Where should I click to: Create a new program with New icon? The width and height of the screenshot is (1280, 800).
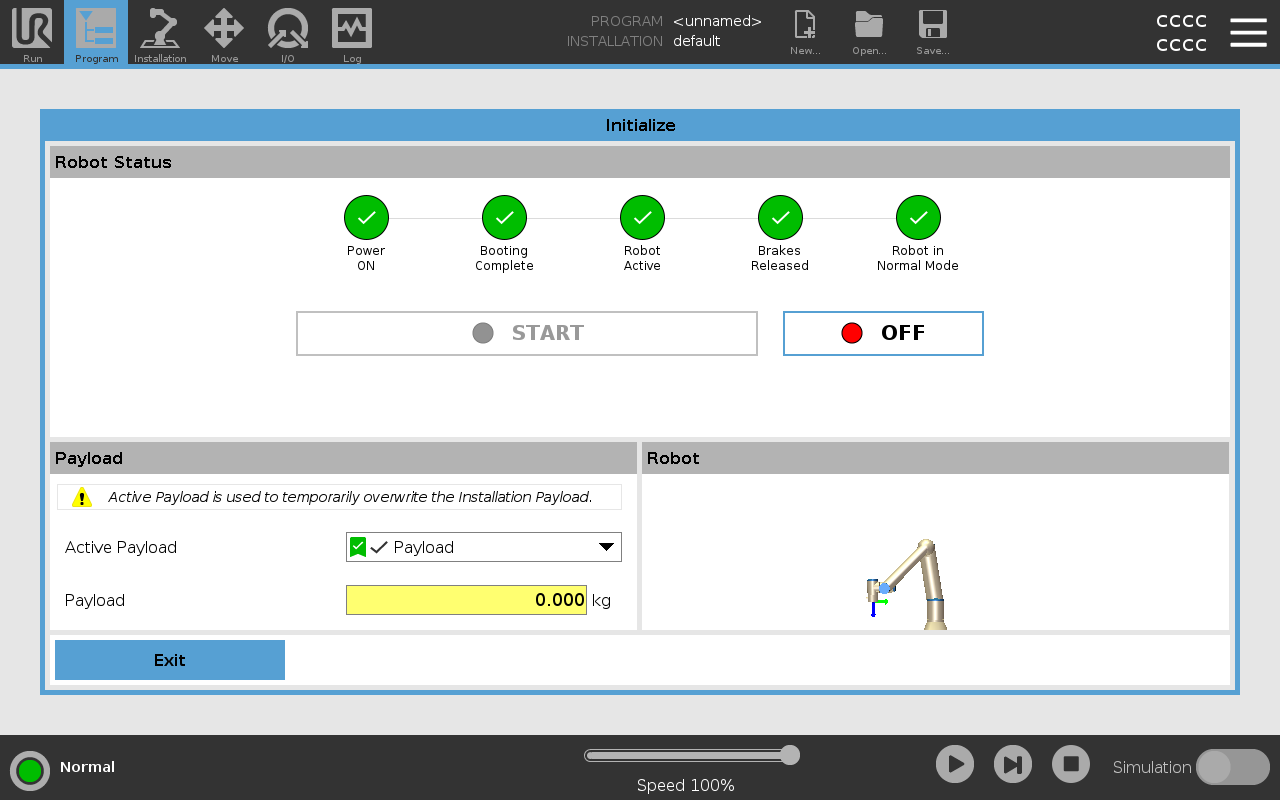(805, 32)
